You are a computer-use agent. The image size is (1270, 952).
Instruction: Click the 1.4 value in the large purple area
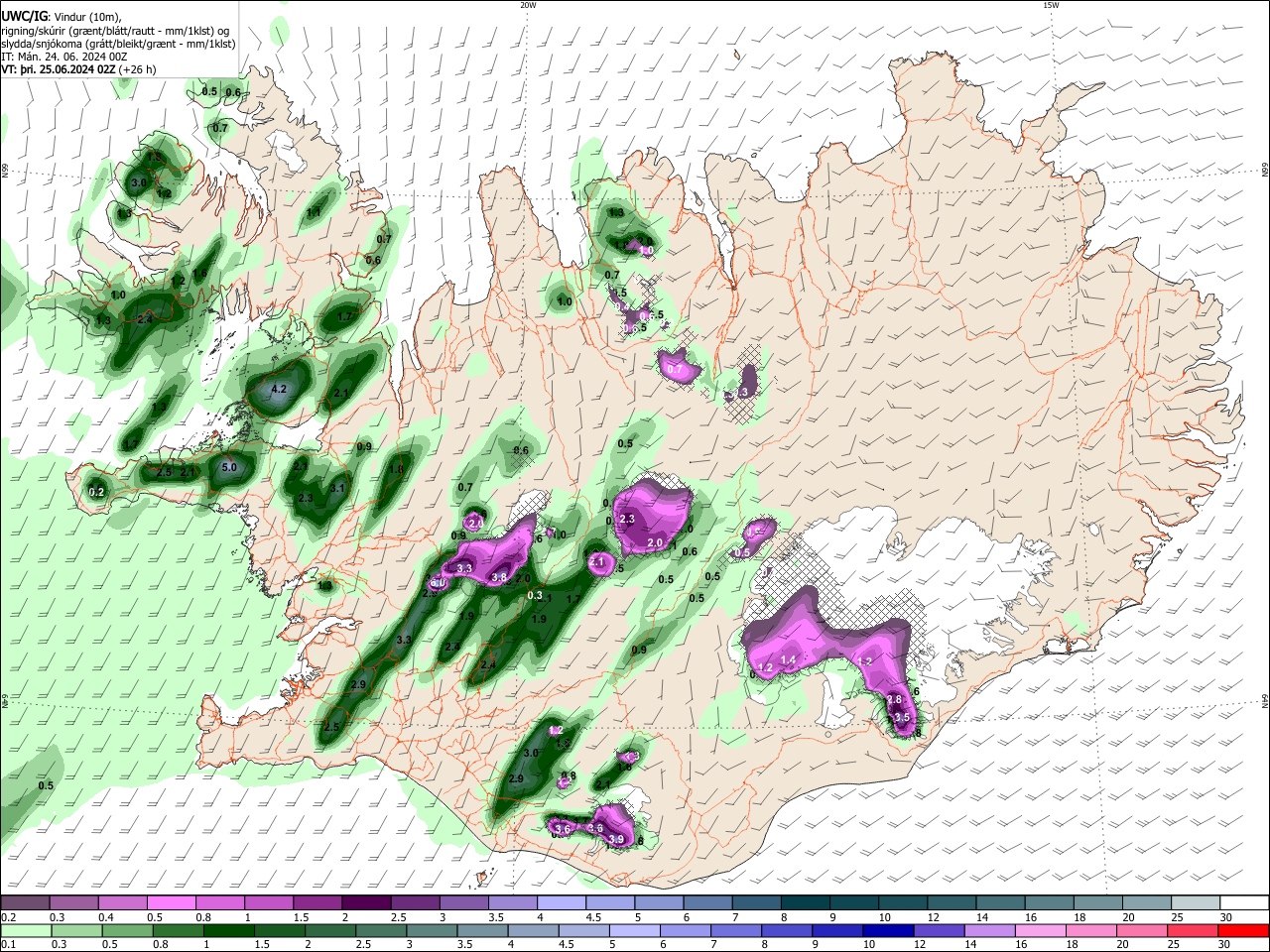point(789,659)
